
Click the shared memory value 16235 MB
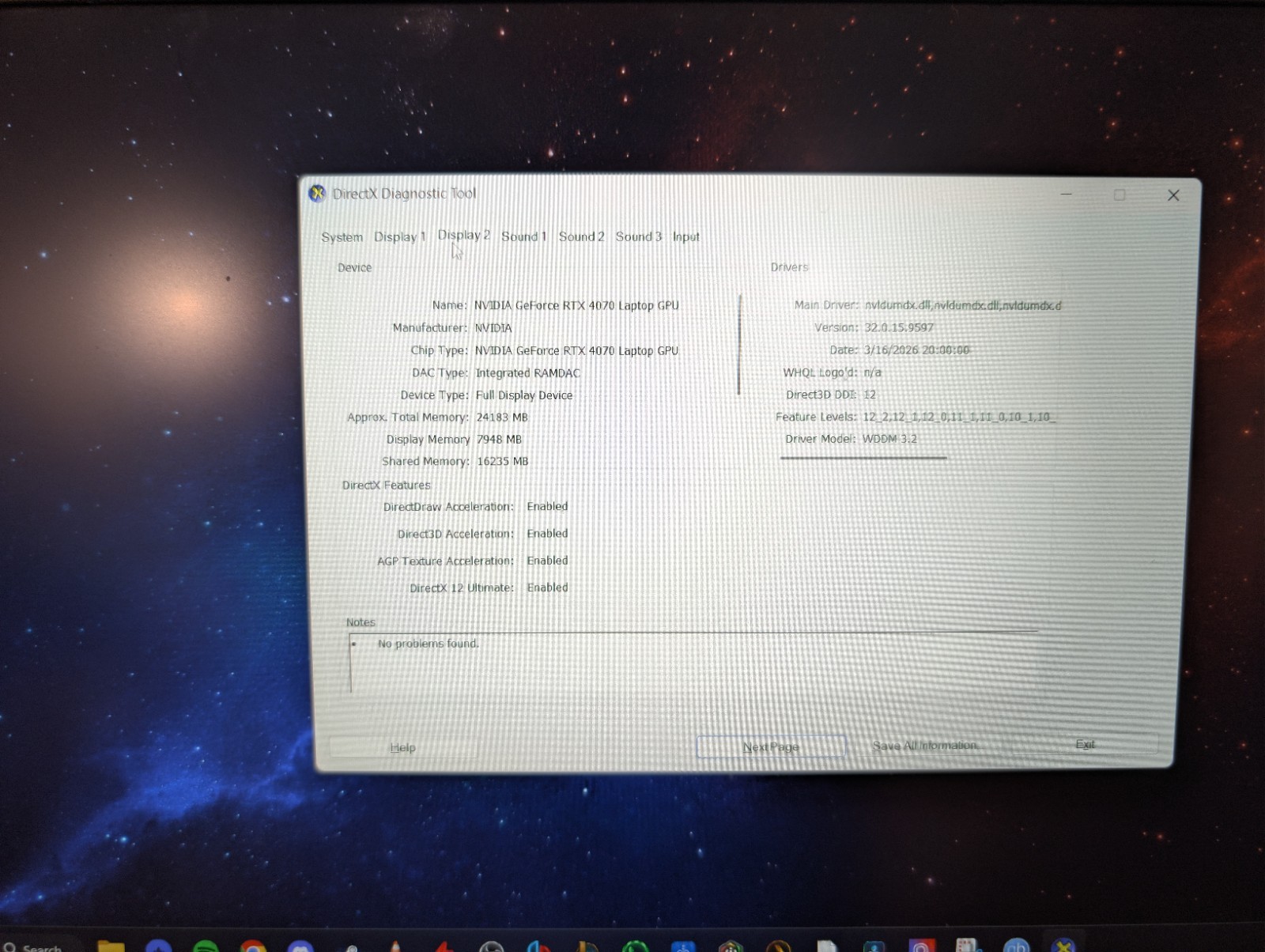pos(503,462)
